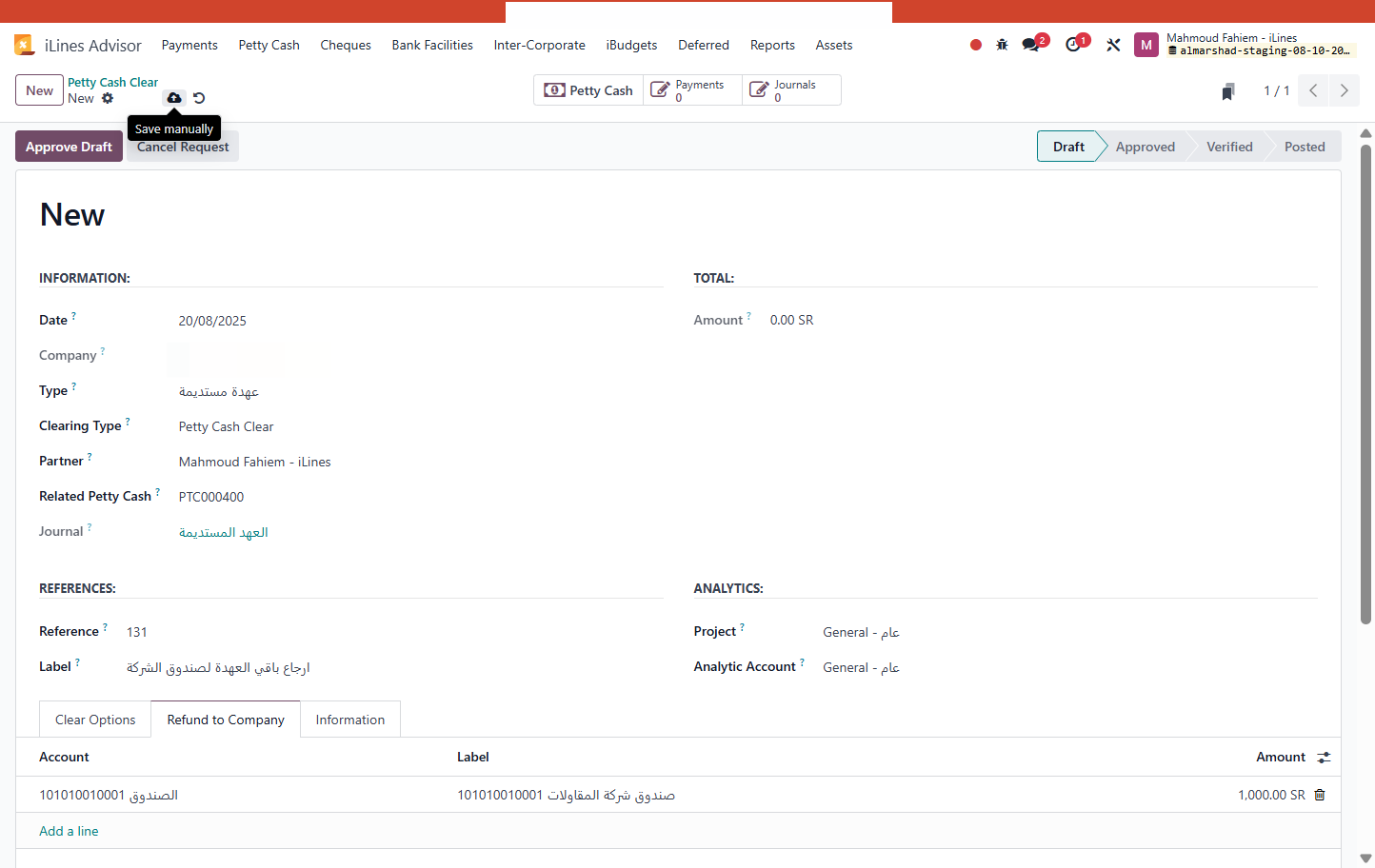Image resolution: width=1375 pixels, height=868 pixels.
Task: Open the Journals stat button
Action: click(791, 90)
